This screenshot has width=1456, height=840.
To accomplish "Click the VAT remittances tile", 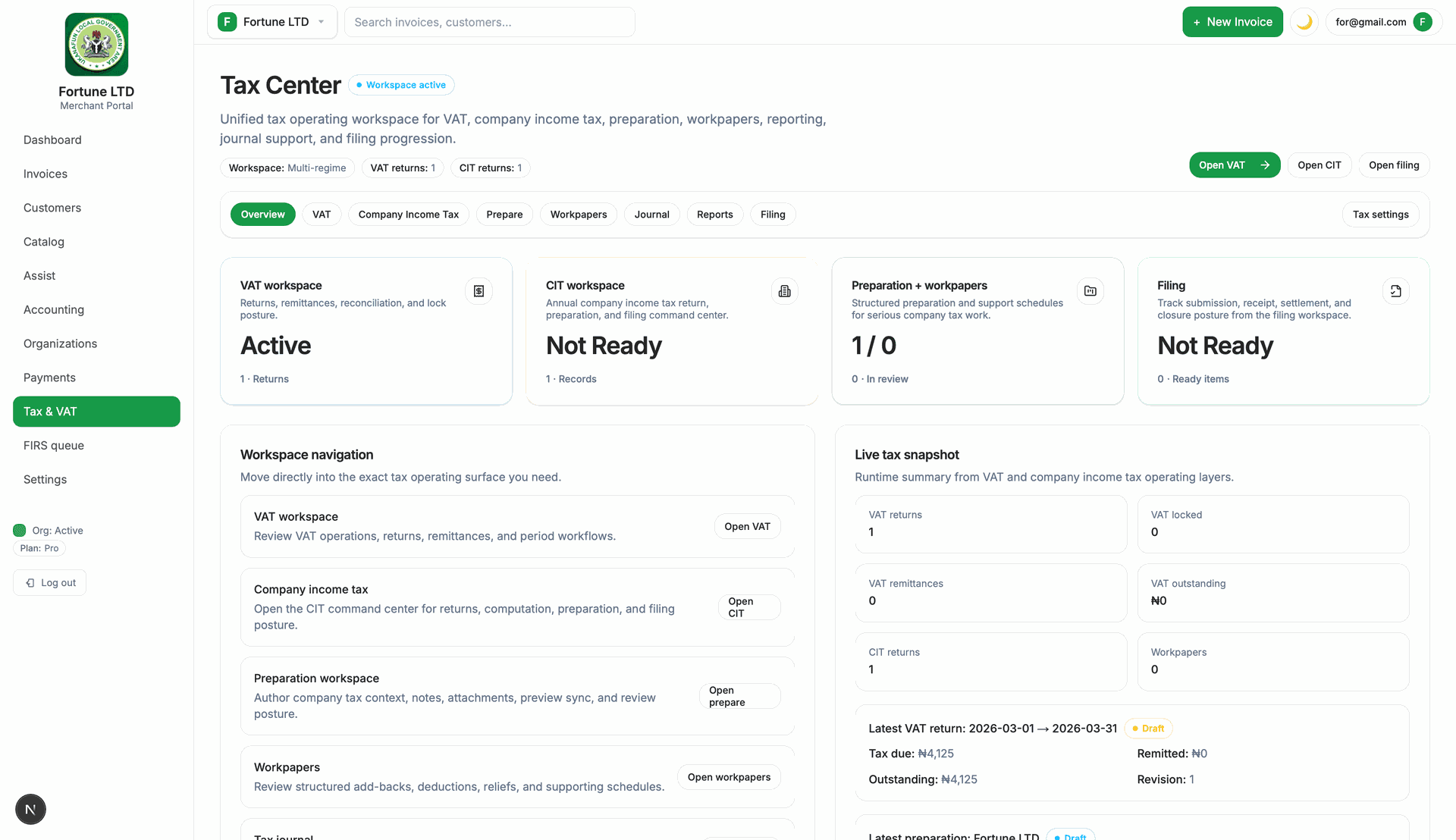I will point(991,593).
